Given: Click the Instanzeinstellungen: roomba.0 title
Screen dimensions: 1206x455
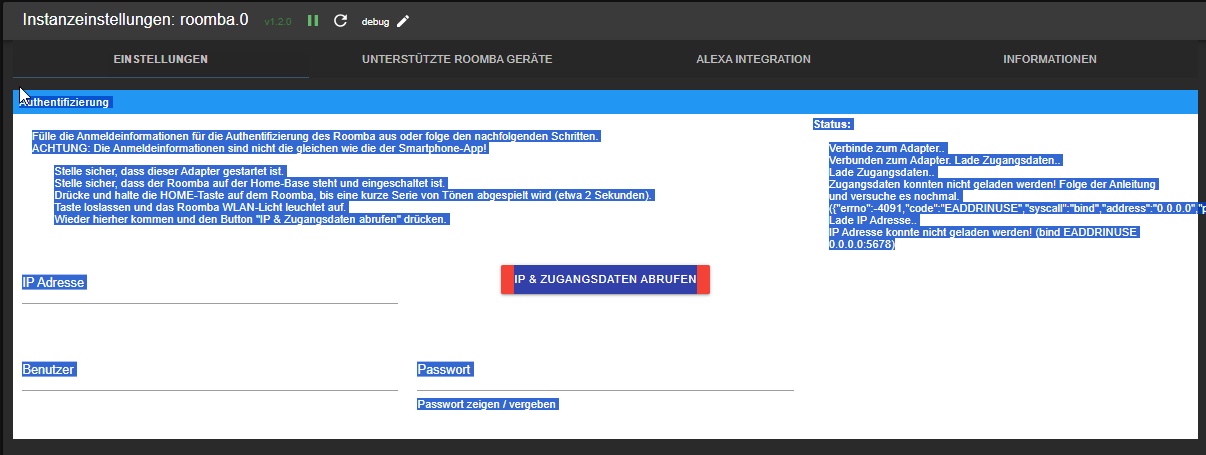Looking at the screenshot, I should (x=135, y=19).
